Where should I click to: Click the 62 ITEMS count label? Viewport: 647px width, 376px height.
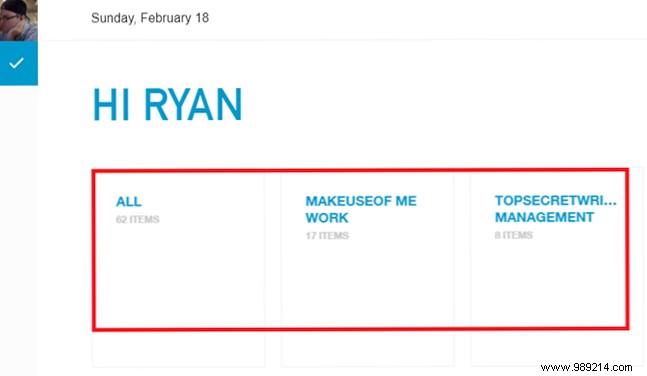(137, 219)
